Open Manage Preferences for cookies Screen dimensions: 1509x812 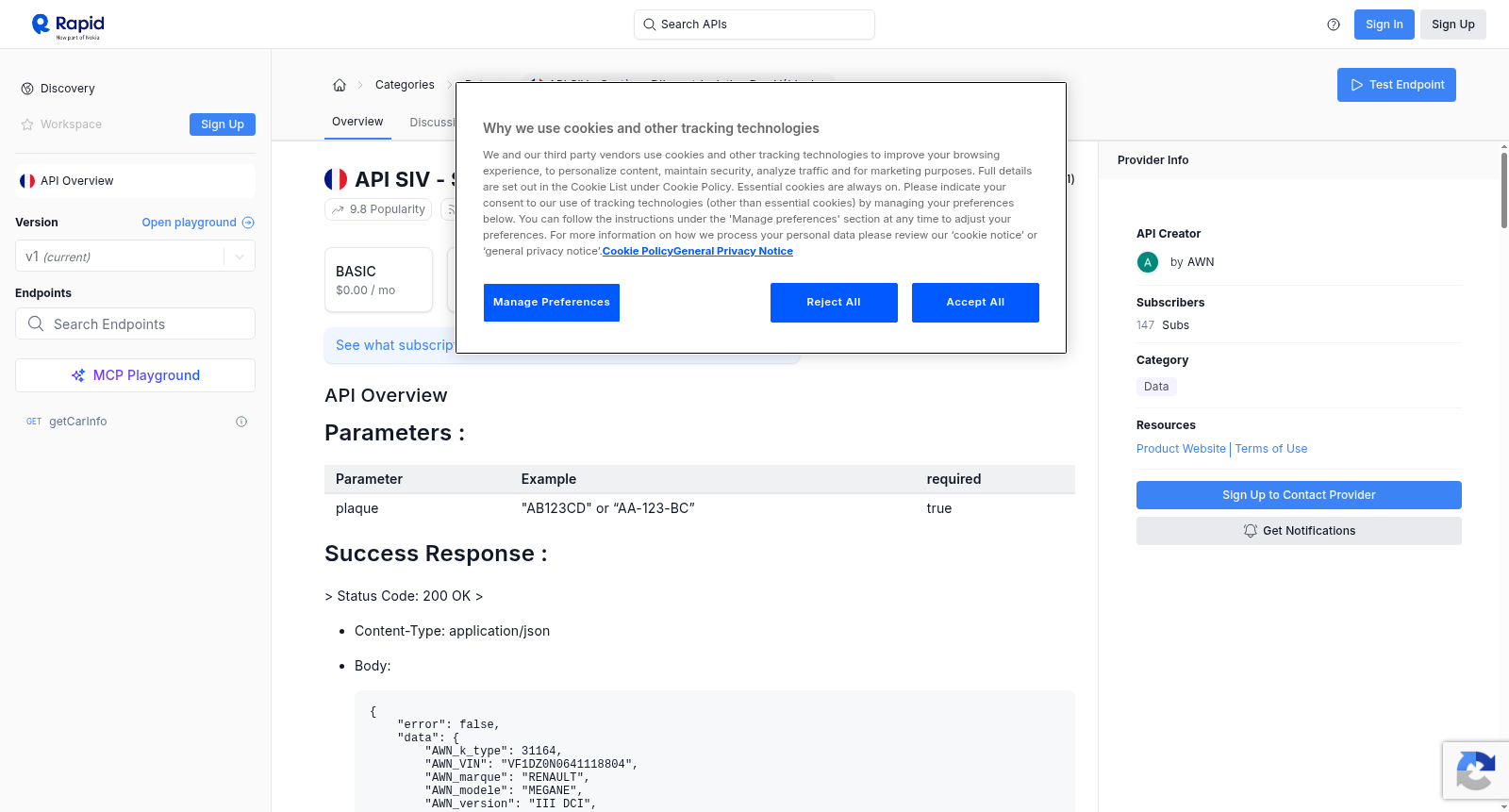552,303
